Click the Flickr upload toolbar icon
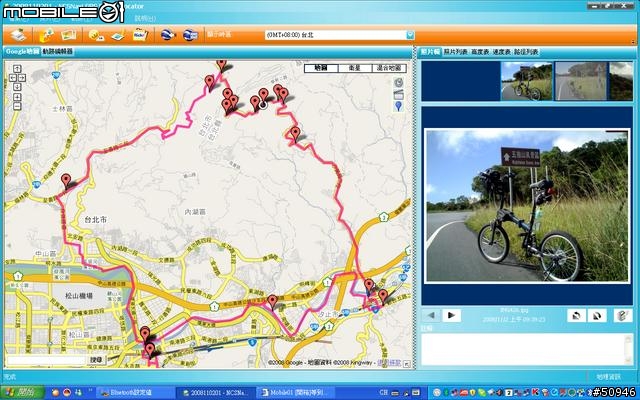 140,35
